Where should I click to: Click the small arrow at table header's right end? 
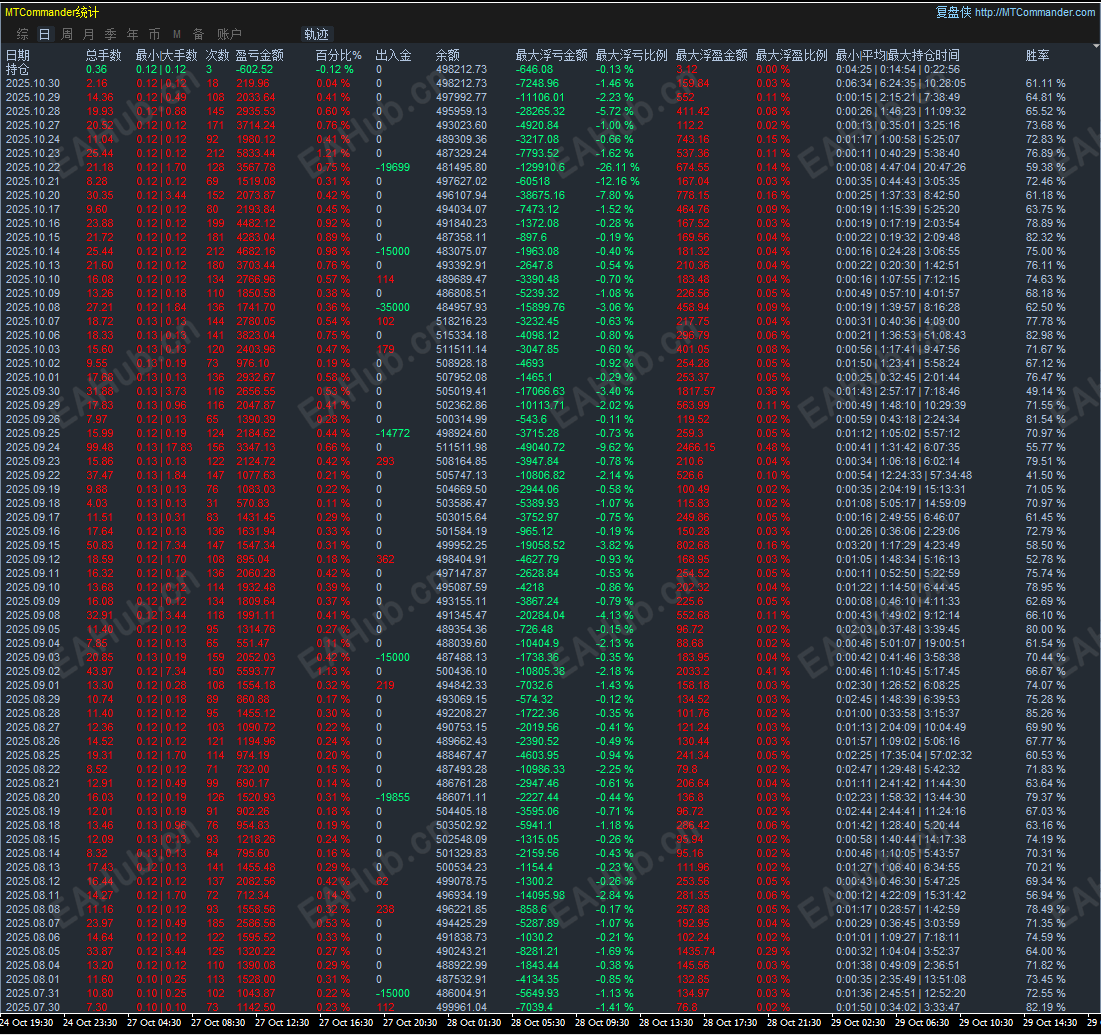1096,46
